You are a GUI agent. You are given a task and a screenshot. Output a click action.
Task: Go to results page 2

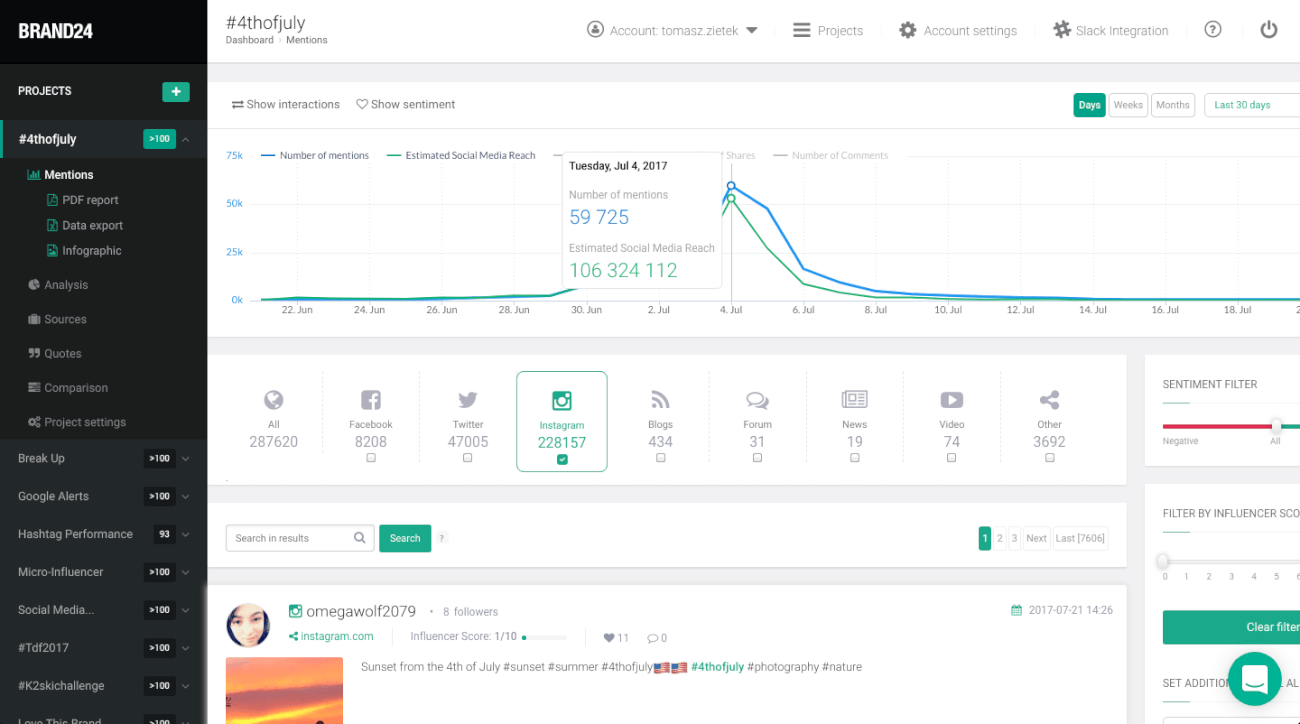pyautogui.click(x=1000, y=538)
